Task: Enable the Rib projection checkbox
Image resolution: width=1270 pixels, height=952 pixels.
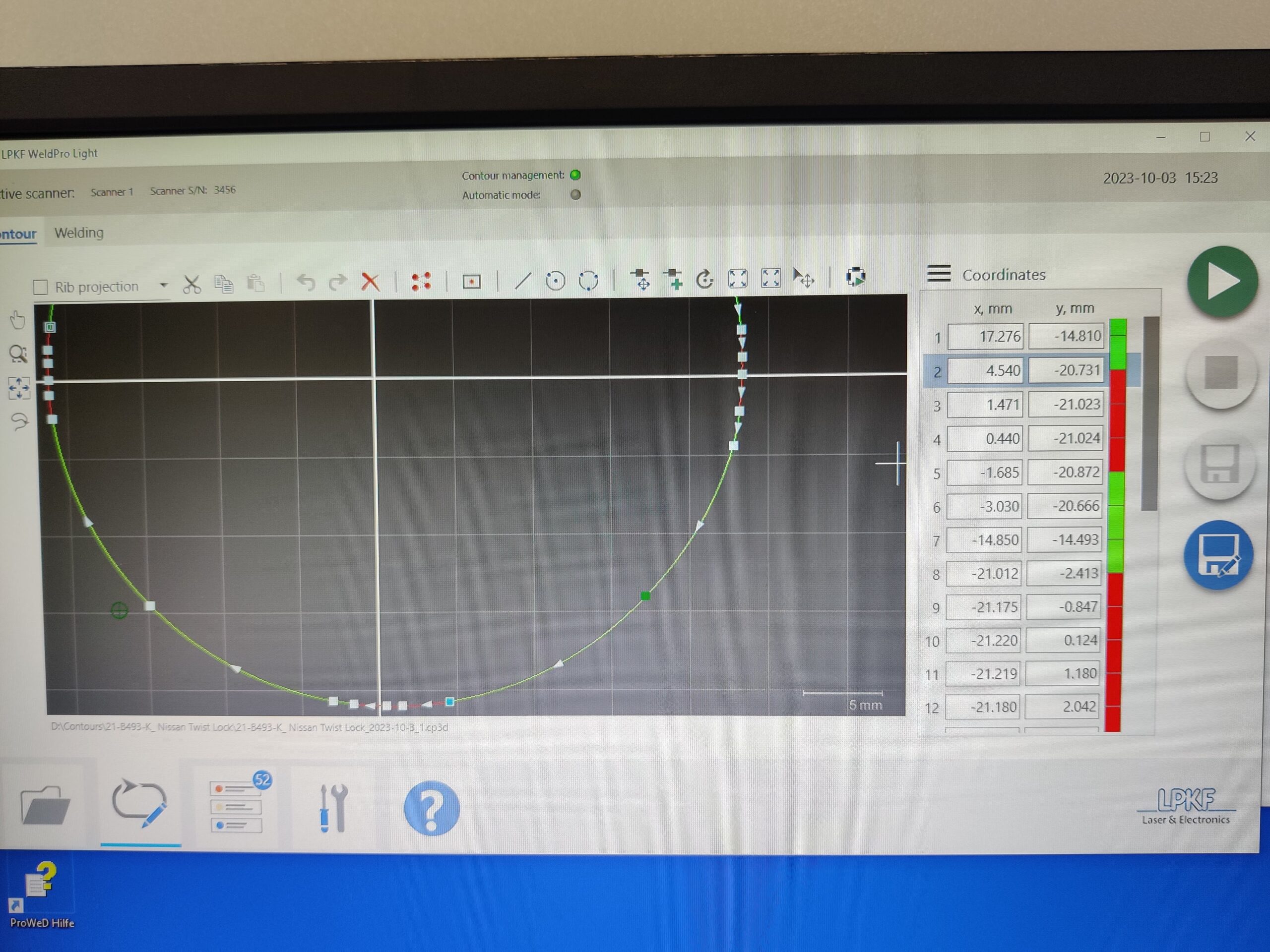Action: (x=41, y=287)
